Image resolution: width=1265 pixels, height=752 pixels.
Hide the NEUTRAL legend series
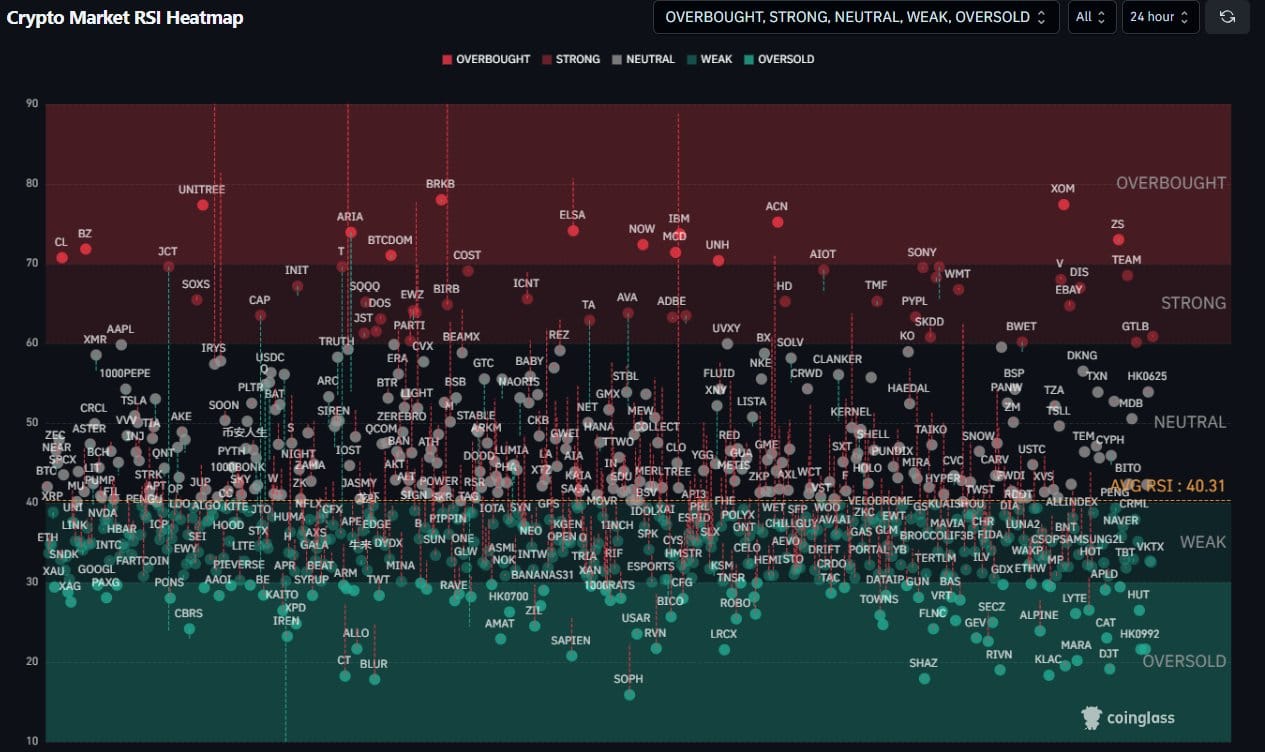pos(643,59)
